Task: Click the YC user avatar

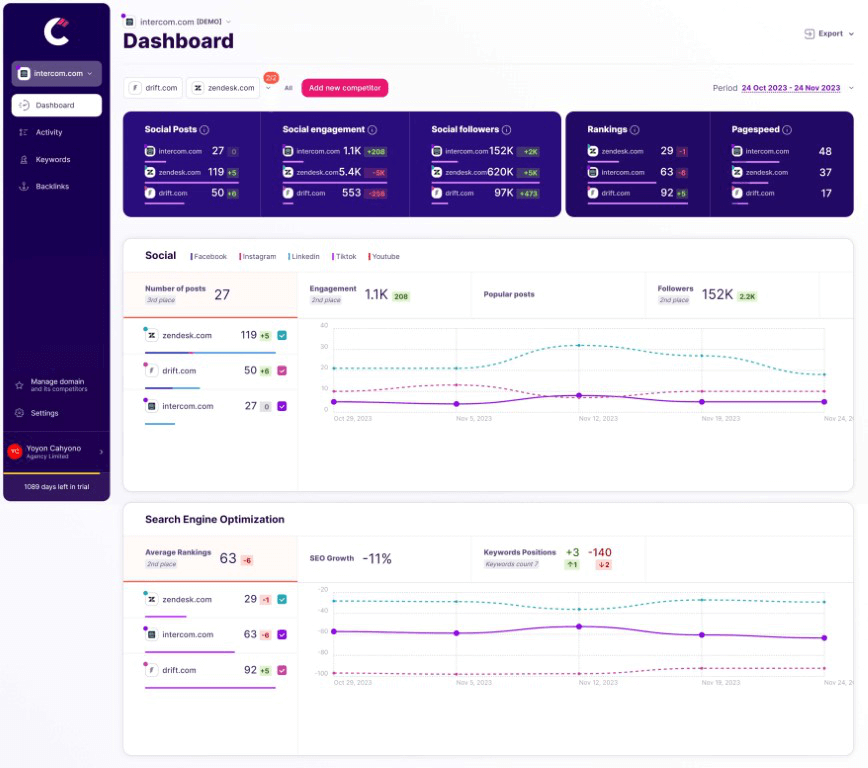Action: point(15,451)
